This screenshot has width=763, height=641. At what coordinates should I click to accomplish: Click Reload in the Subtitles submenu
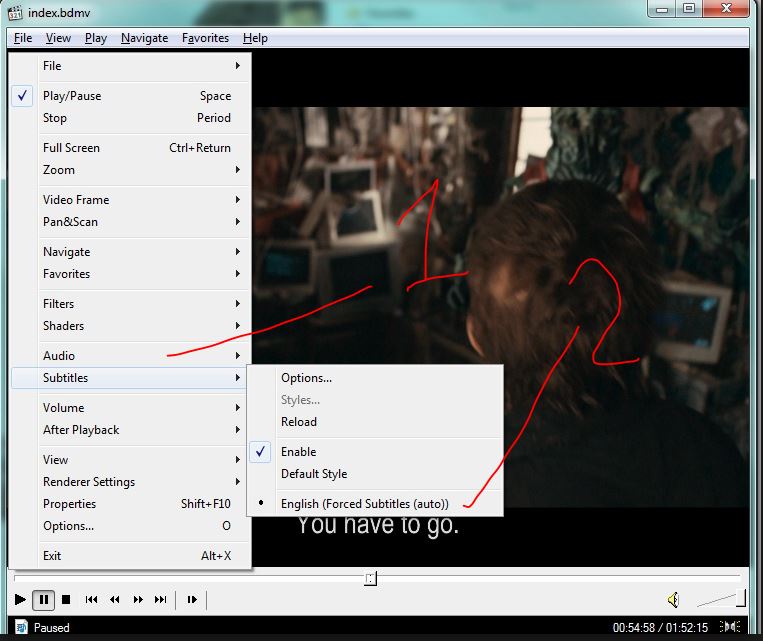[x=299, y=422]
